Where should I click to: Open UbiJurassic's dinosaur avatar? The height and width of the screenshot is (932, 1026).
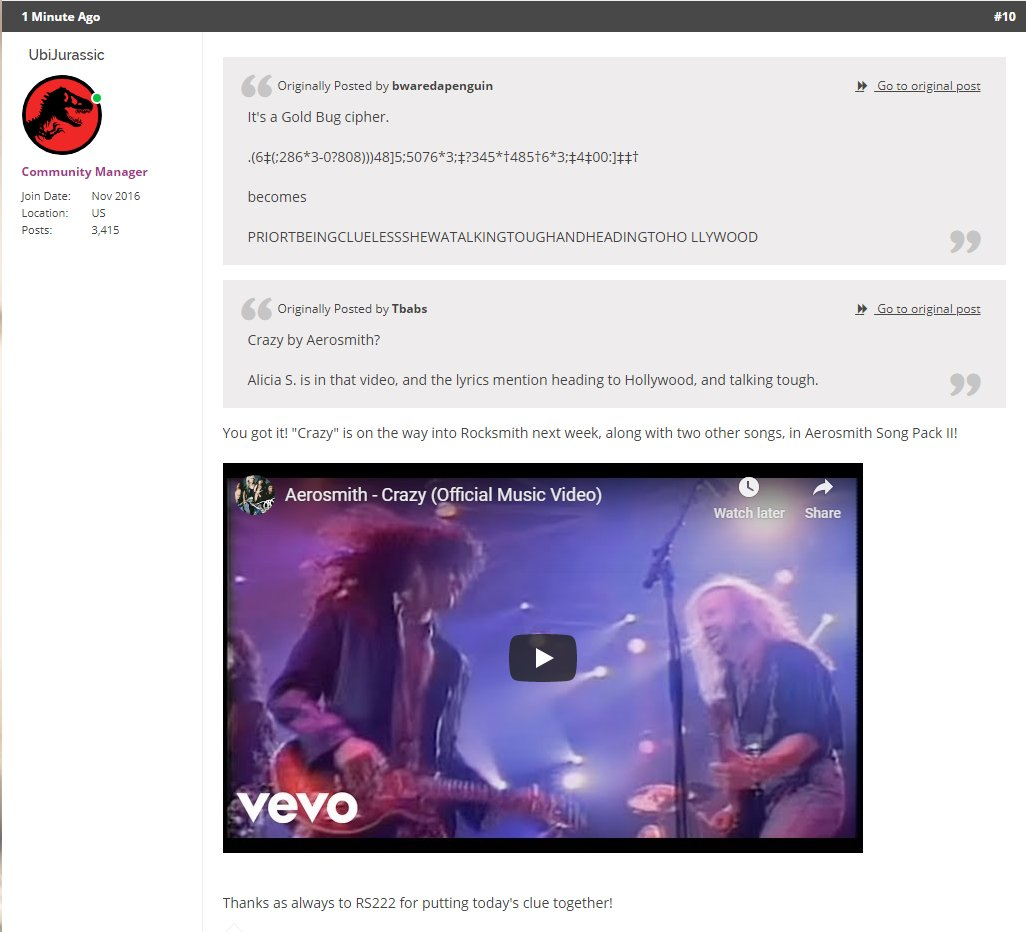[x=62, y=115]
